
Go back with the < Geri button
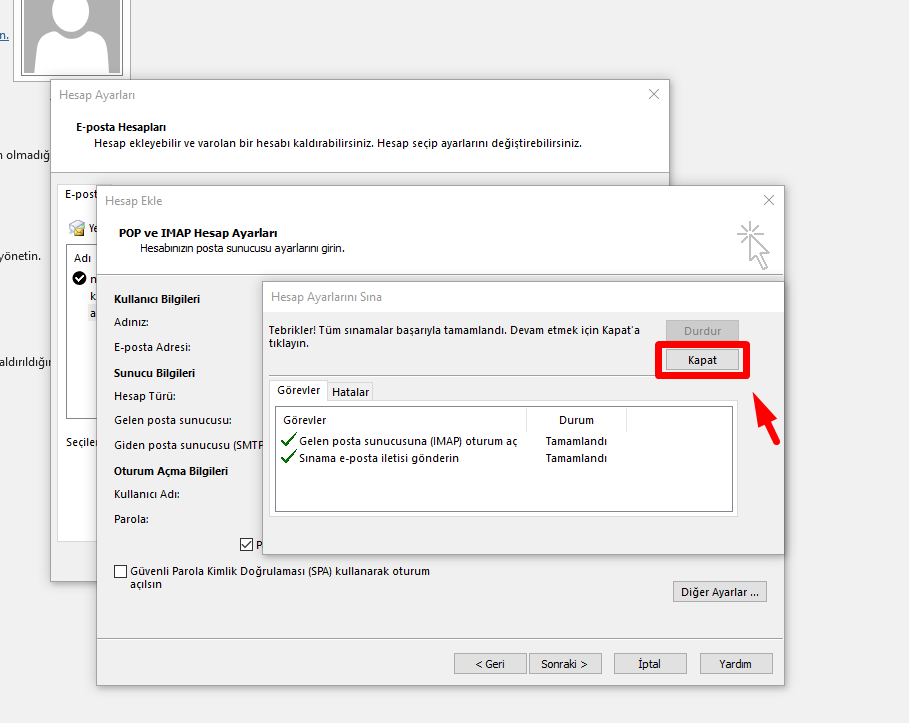click(490, 663)
